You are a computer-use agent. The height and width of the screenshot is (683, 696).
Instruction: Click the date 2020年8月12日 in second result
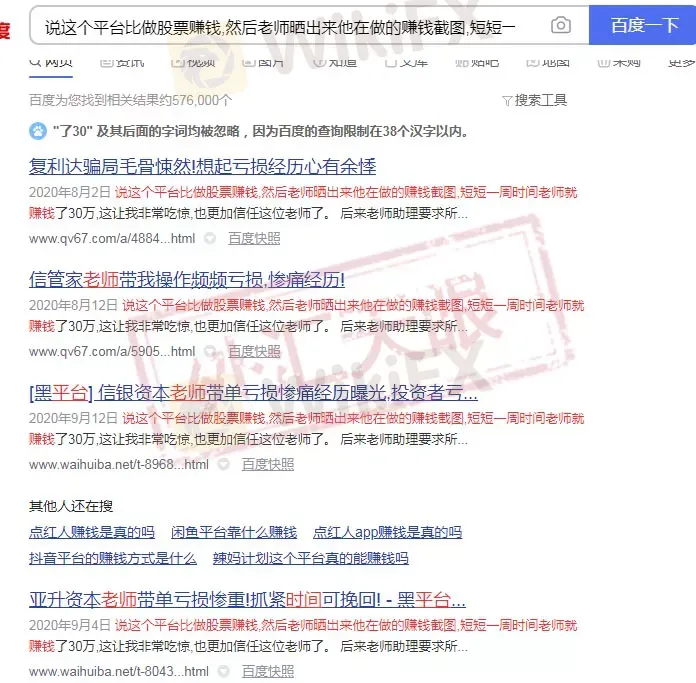pyautogui.click(x=73, y=305)
